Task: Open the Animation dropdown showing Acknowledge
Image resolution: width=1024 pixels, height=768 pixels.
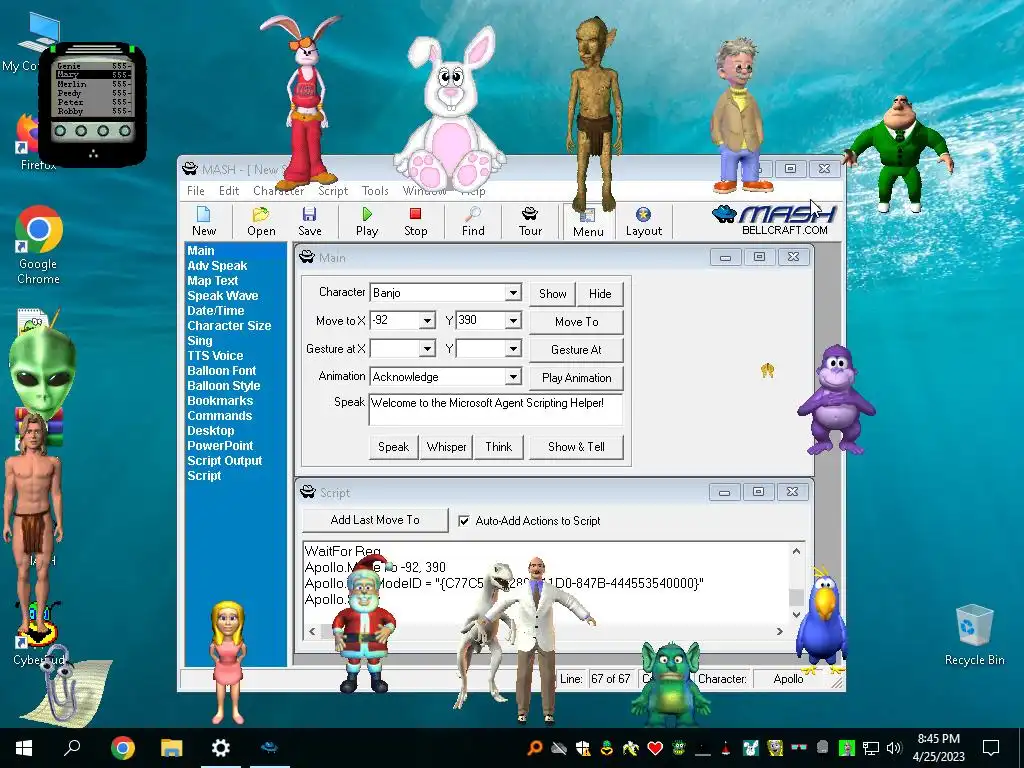Action: [513, 377]
